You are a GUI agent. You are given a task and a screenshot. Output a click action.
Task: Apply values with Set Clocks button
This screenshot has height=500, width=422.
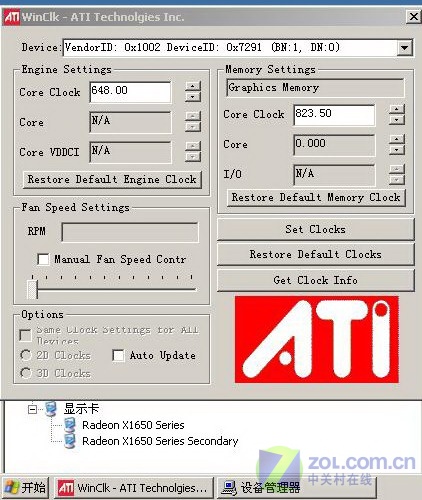316,229
